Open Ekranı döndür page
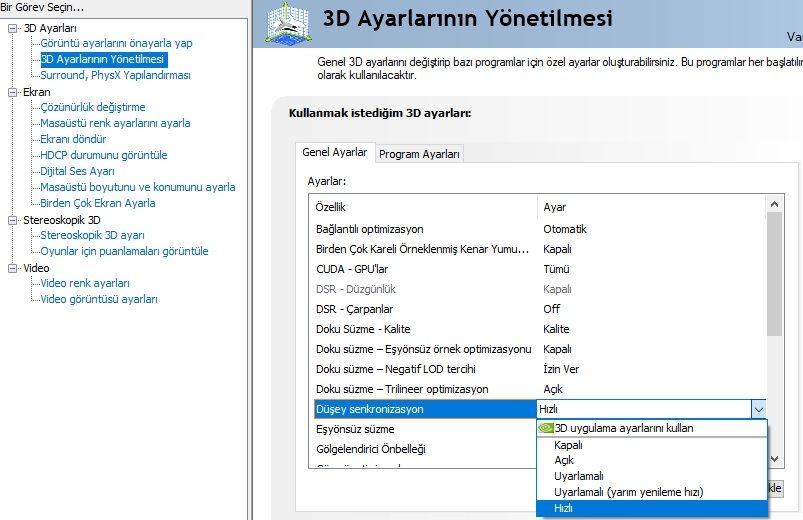This screenshot has width=803, height=520. 73,139
